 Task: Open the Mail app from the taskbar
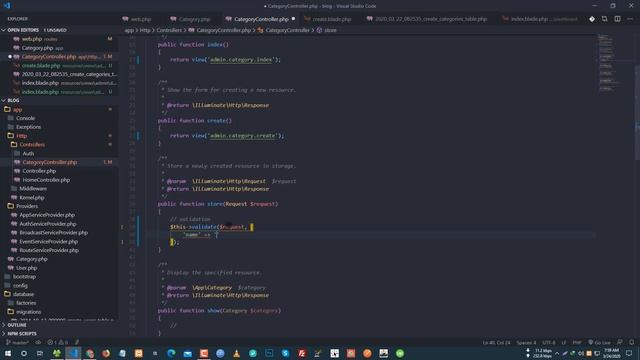click(188, 353)
